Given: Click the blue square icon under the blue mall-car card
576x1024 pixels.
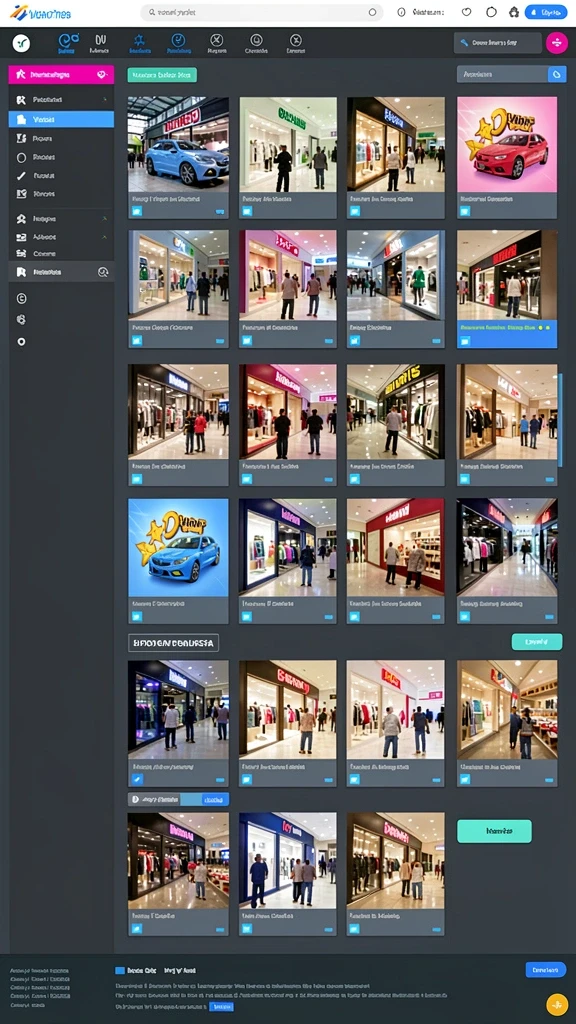Looking at the screenshot, I should (136, 211).
